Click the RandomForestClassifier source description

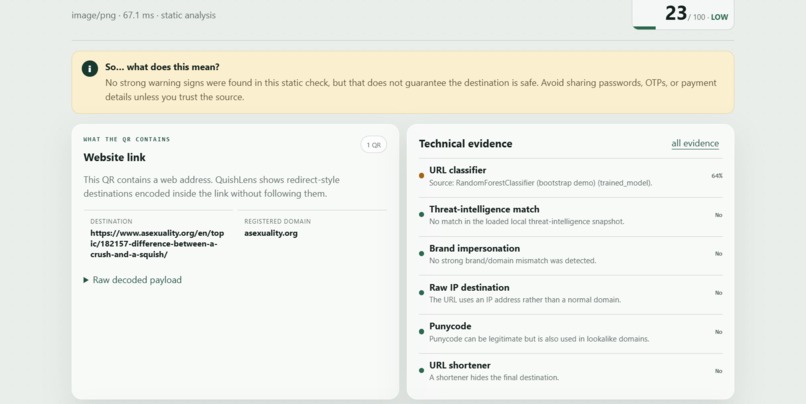541,183
